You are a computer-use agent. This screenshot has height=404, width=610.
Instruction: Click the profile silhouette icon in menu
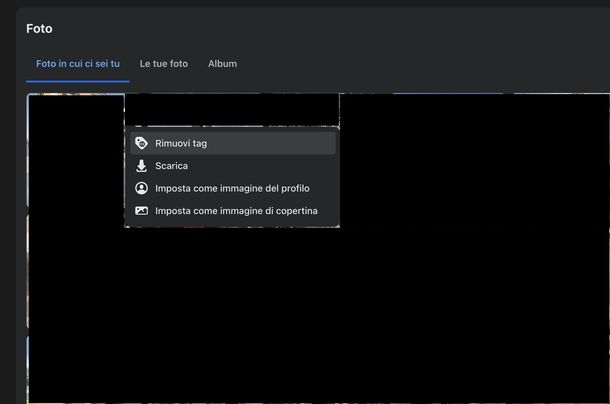pyautogui.click(x=141, y=188)
